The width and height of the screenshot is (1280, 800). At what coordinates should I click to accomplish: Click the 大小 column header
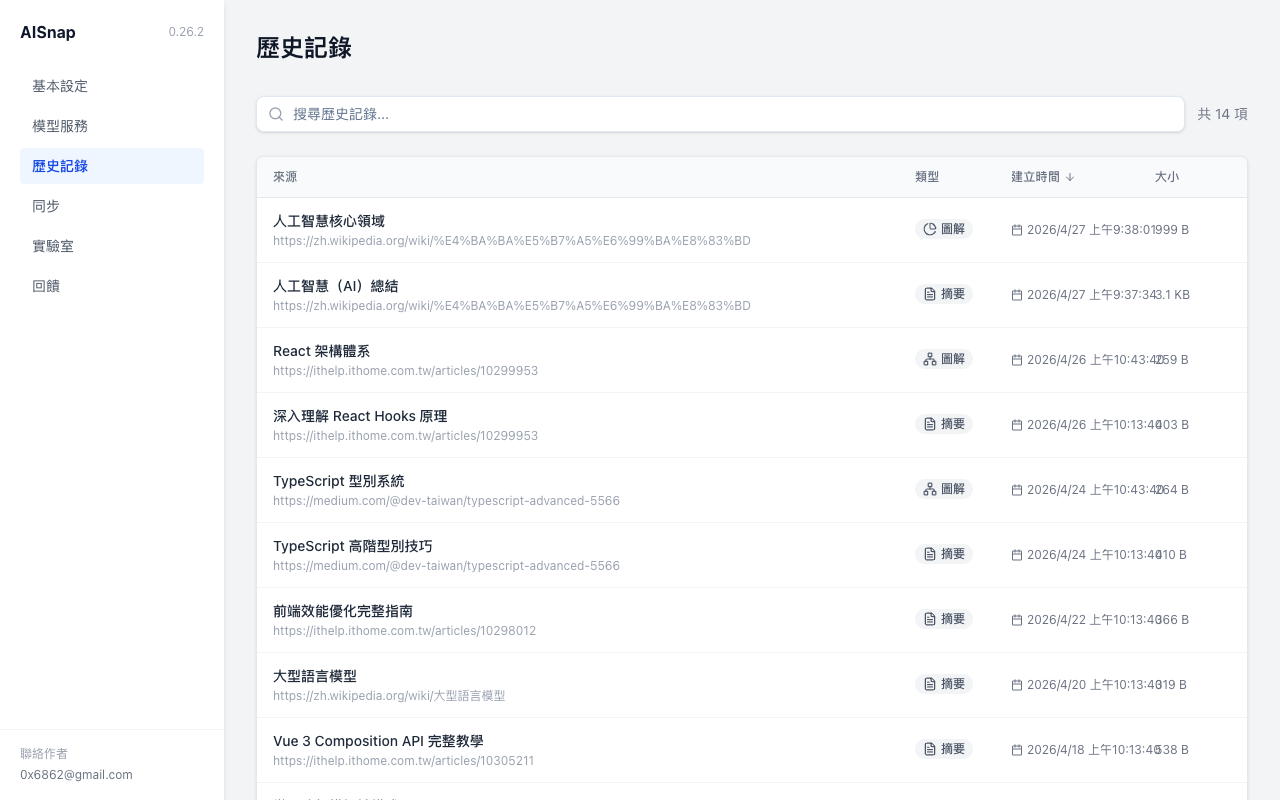pos(1167,177)
